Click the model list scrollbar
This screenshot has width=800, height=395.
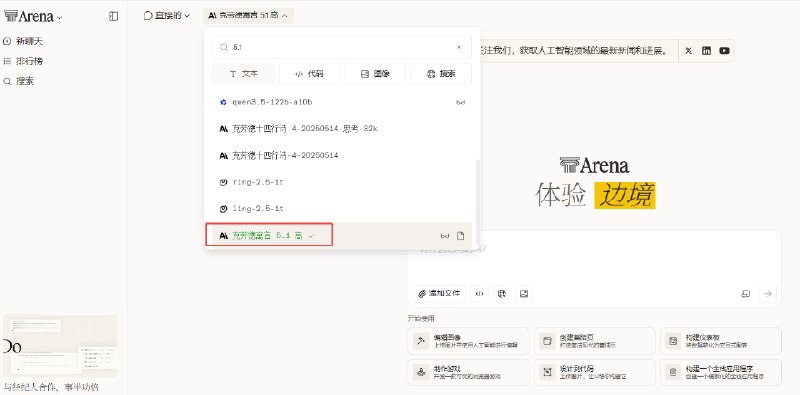tap(478, 202)
